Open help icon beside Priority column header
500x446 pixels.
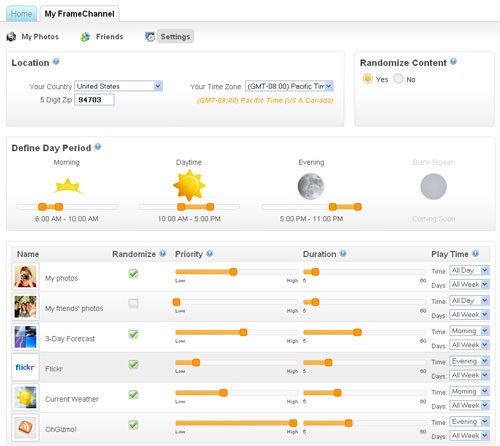[x=209, y=253]
